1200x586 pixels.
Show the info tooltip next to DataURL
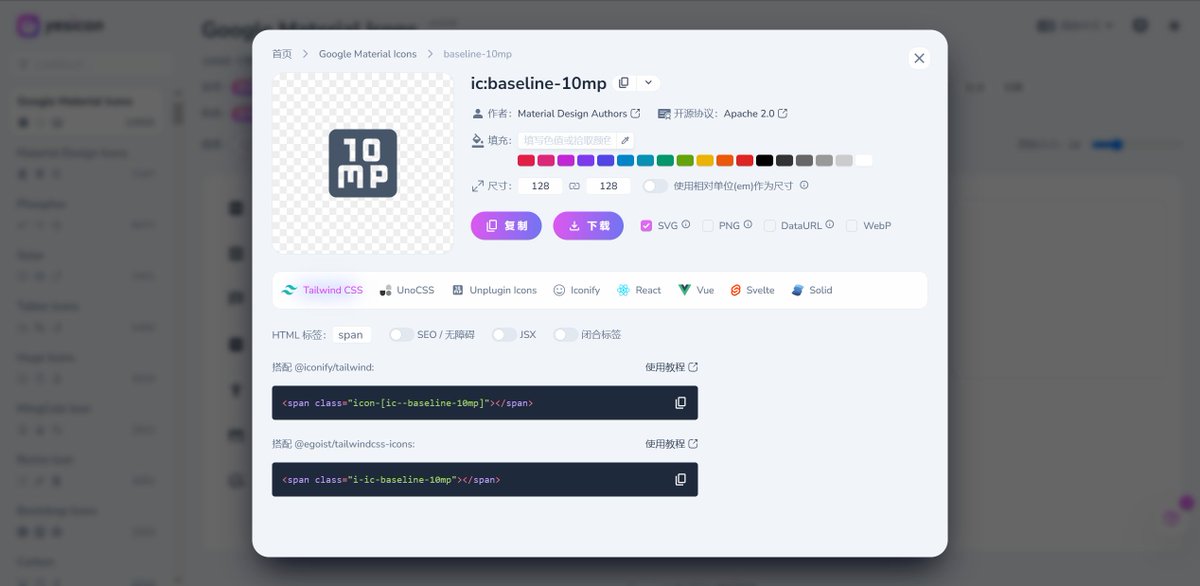830,225
